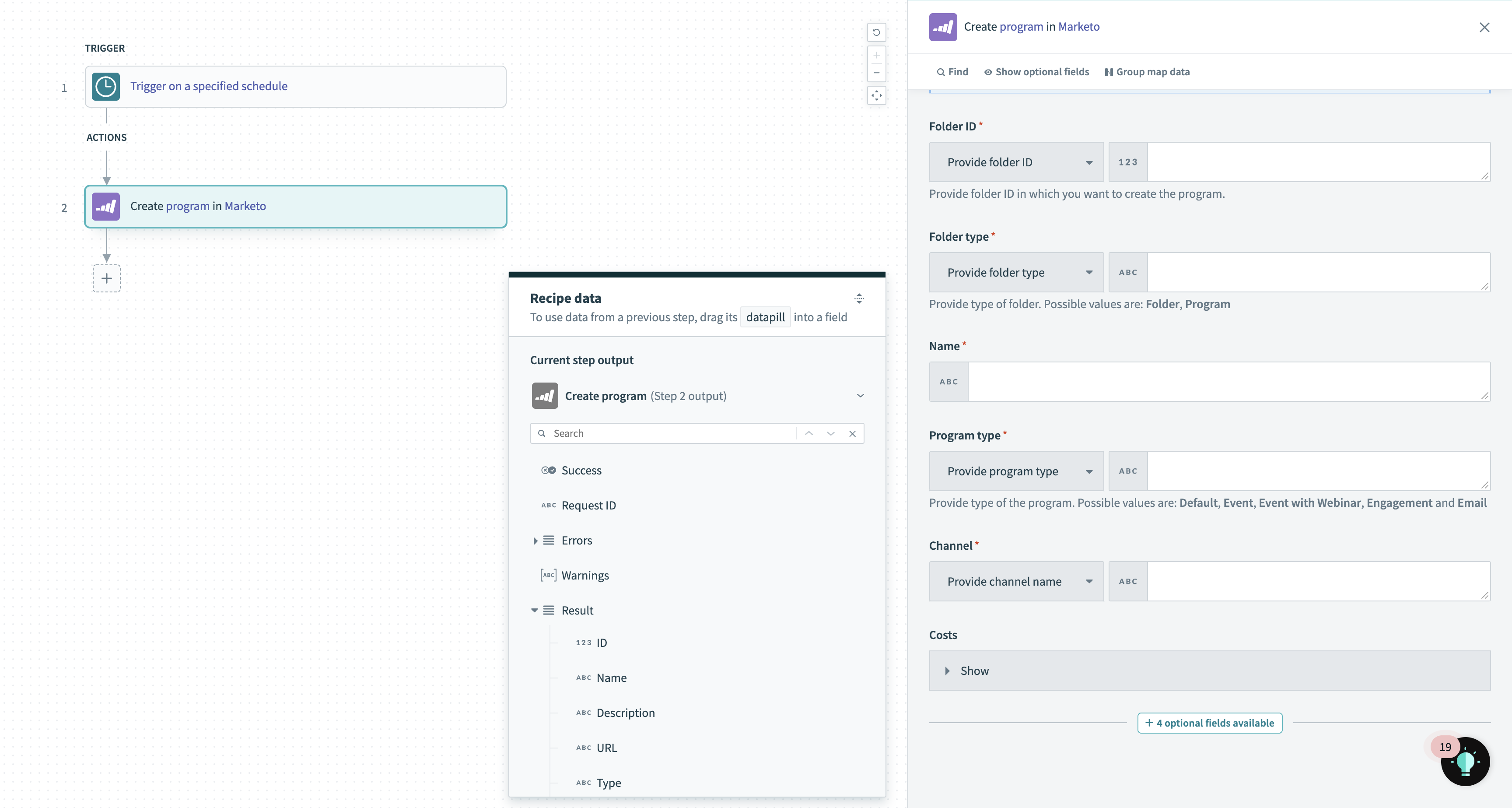1512x808 pixels.
Task: Close the Create program panel
Action: [x=1484, y=27]
